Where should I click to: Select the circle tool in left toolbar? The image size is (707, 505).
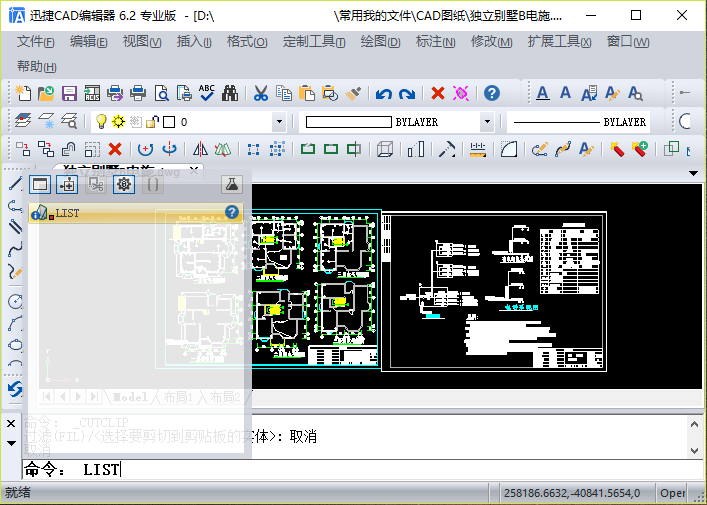point(15,301)
